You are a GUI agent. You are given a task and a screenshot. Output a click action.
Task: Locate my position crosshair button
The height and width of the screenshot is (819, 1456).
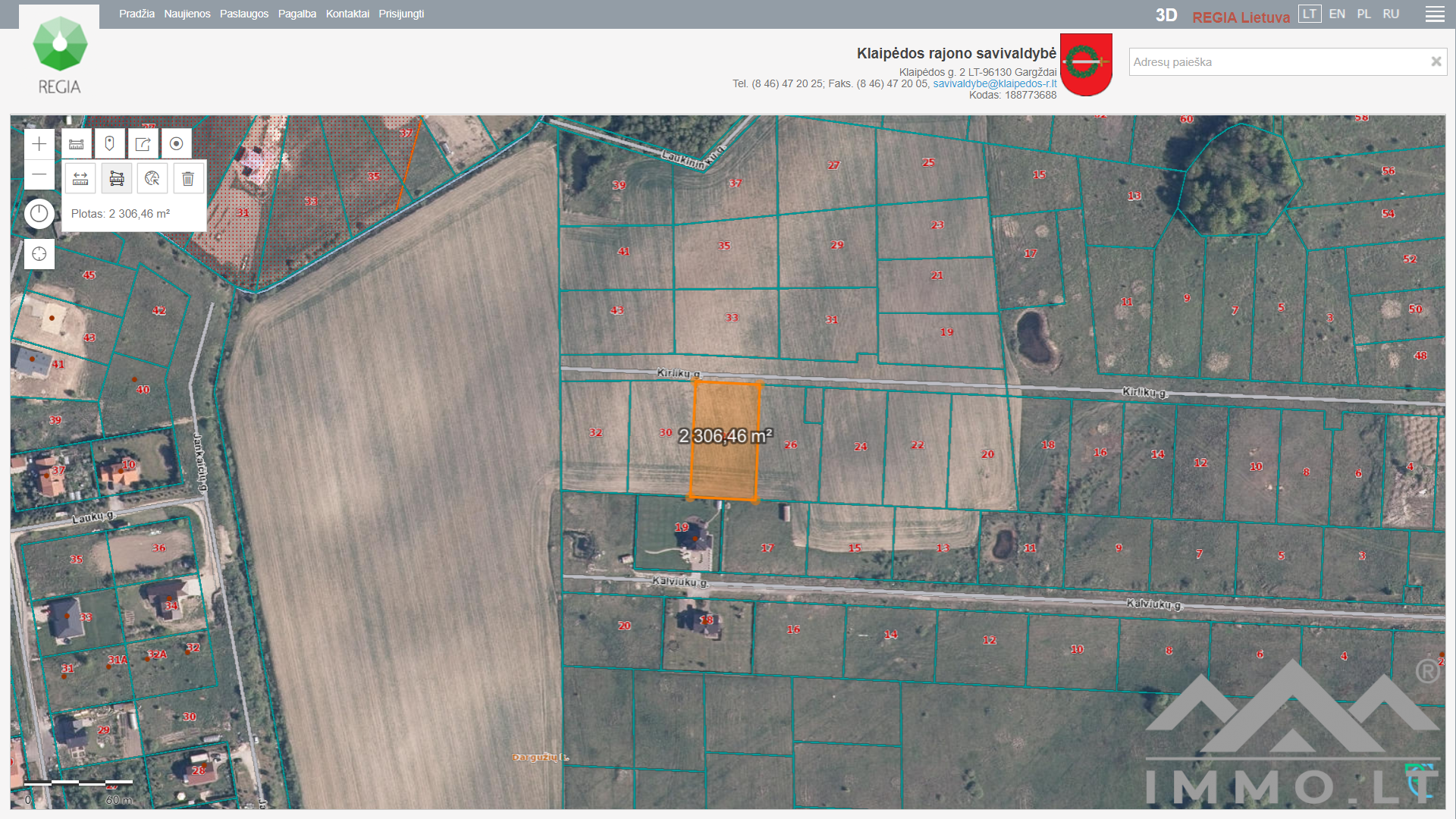39,254
